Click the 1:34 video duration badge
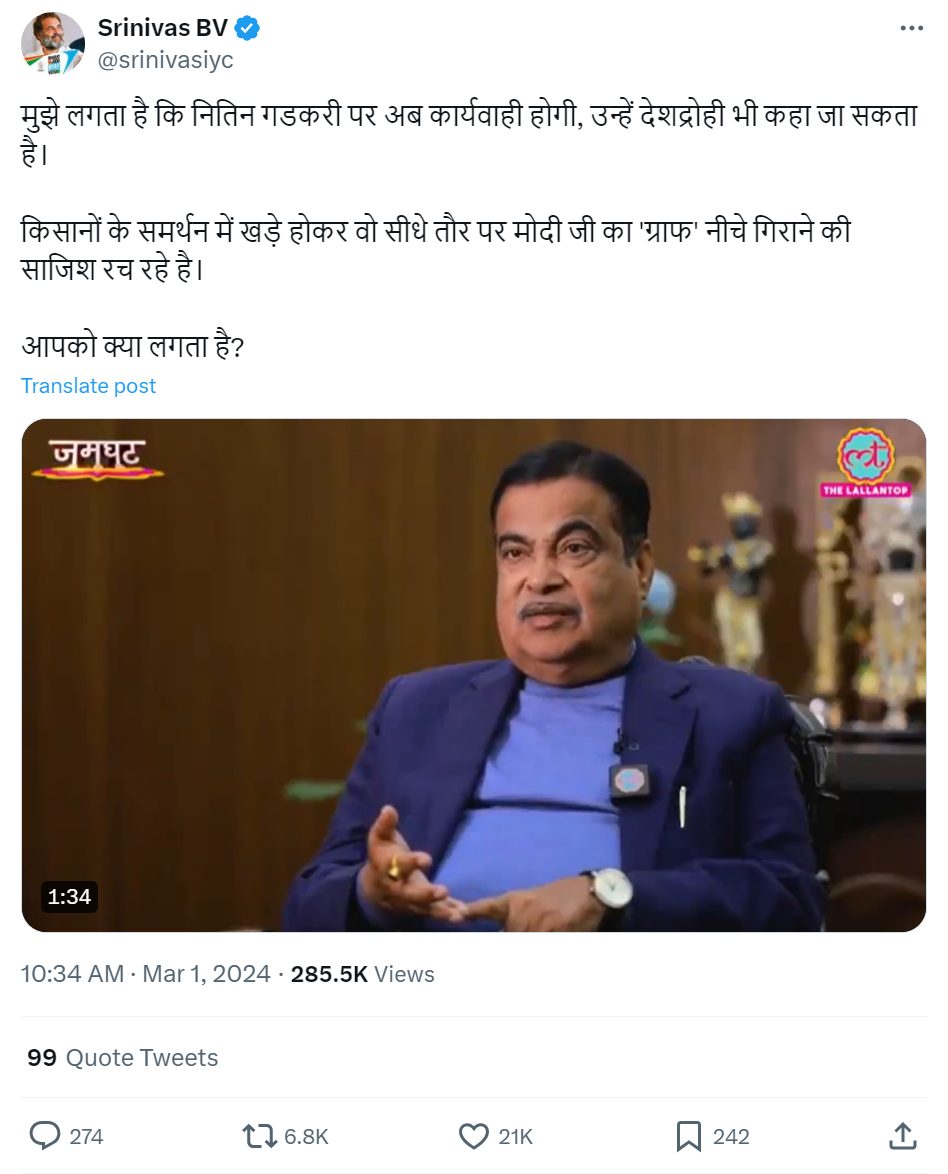 [69, 896]
